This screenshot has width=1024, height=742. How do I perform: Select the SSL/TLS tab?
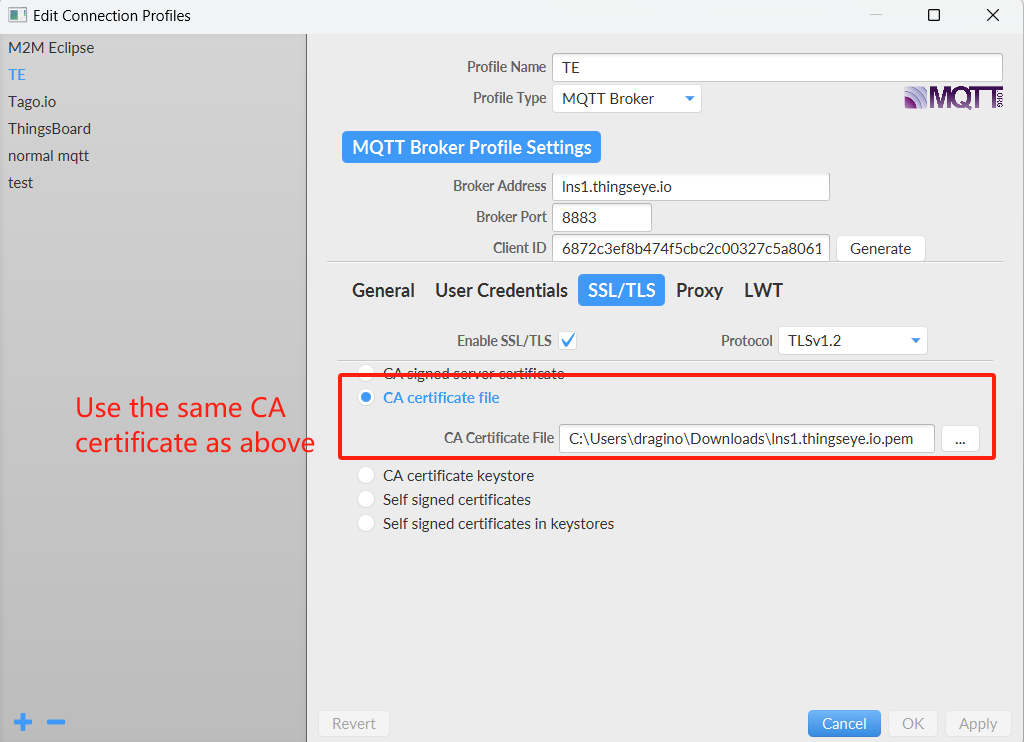621,290
